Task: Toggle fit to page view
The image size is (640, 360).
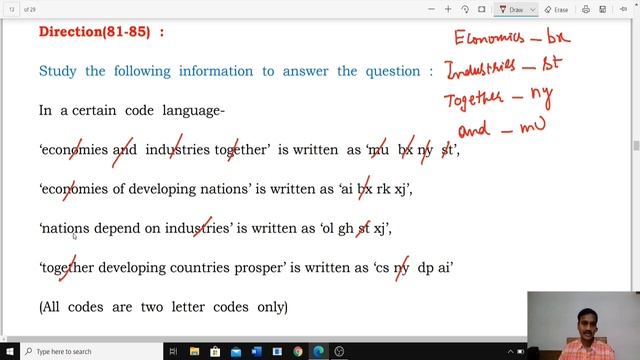Action: coord(482,9)
